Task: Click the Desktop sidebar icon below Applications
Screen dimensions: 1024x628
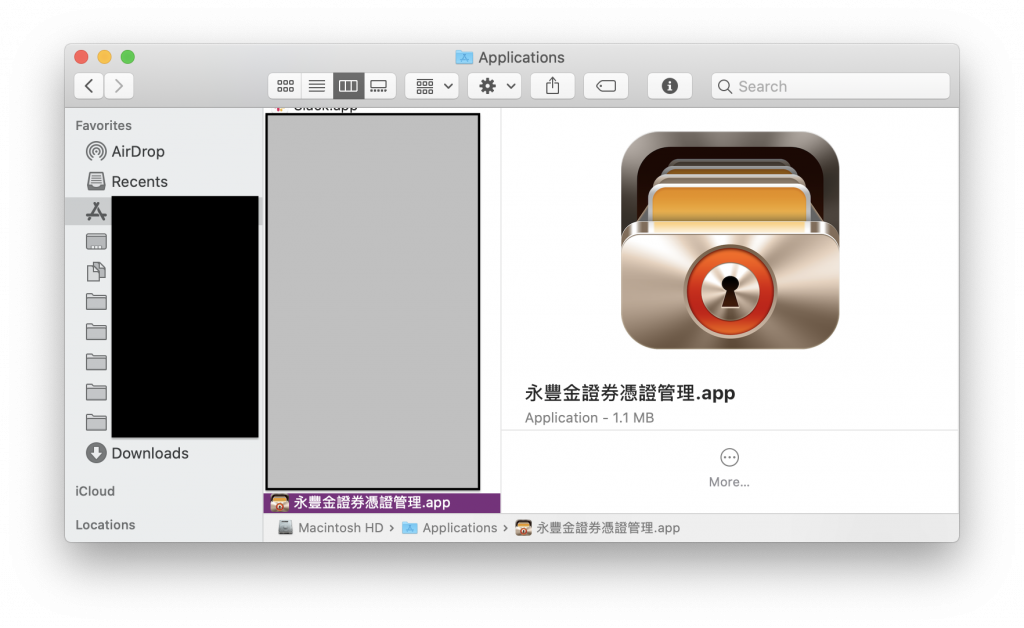Action: pyautogui.click(x=96, y=242)
